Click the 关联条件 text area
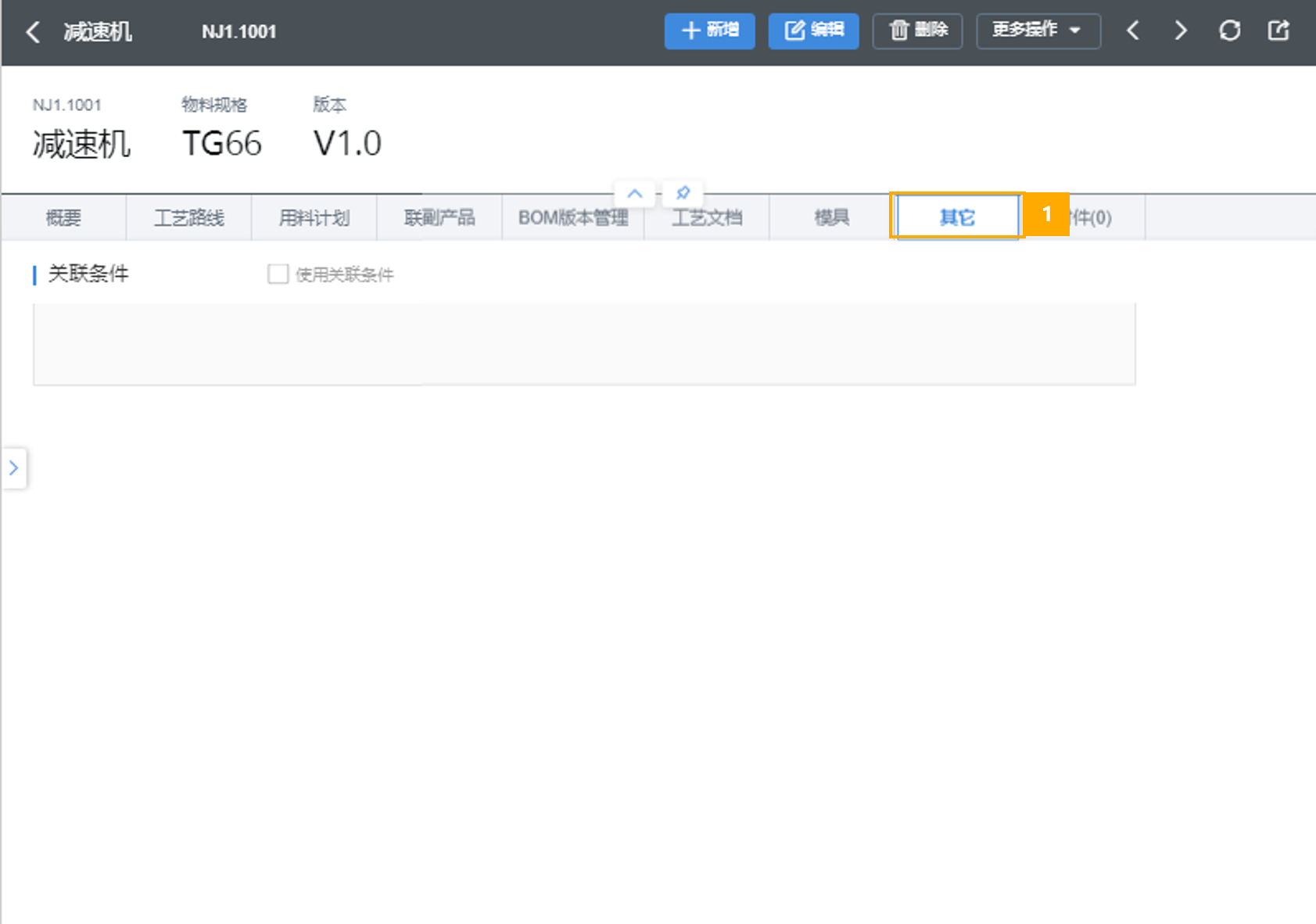Viewport: 1316px width, 924px height. [x=583, y=344]
